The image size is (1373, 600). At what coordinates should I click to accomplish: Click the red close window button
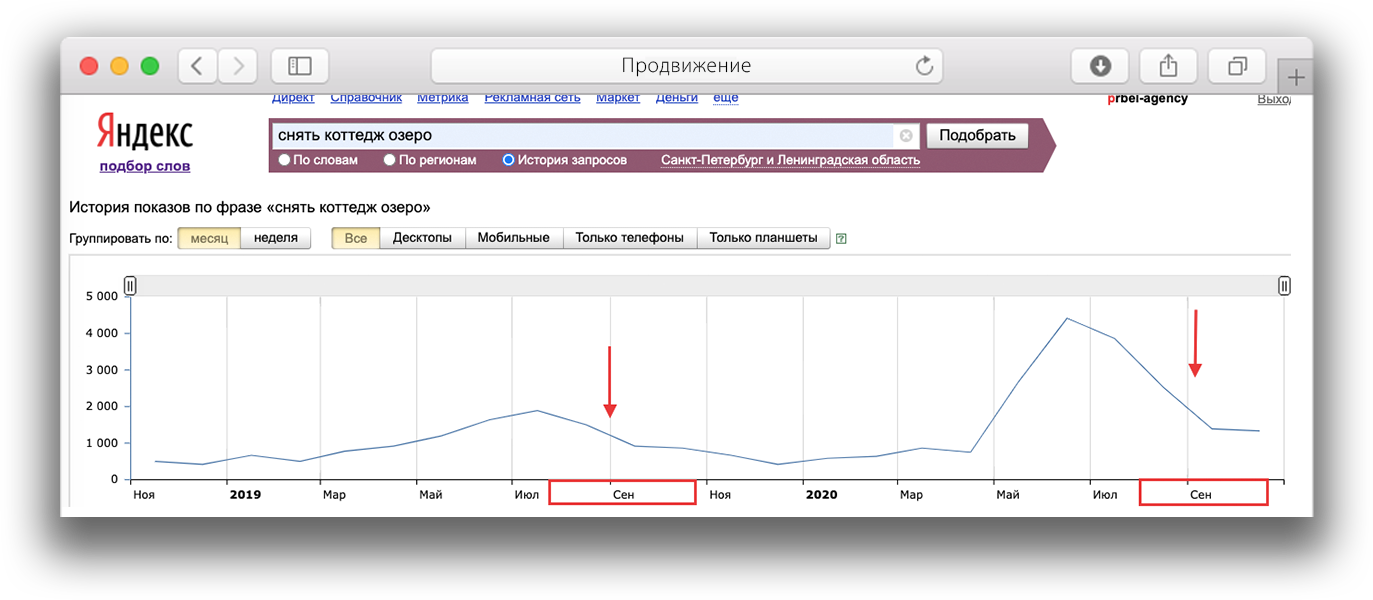(89, 66)
